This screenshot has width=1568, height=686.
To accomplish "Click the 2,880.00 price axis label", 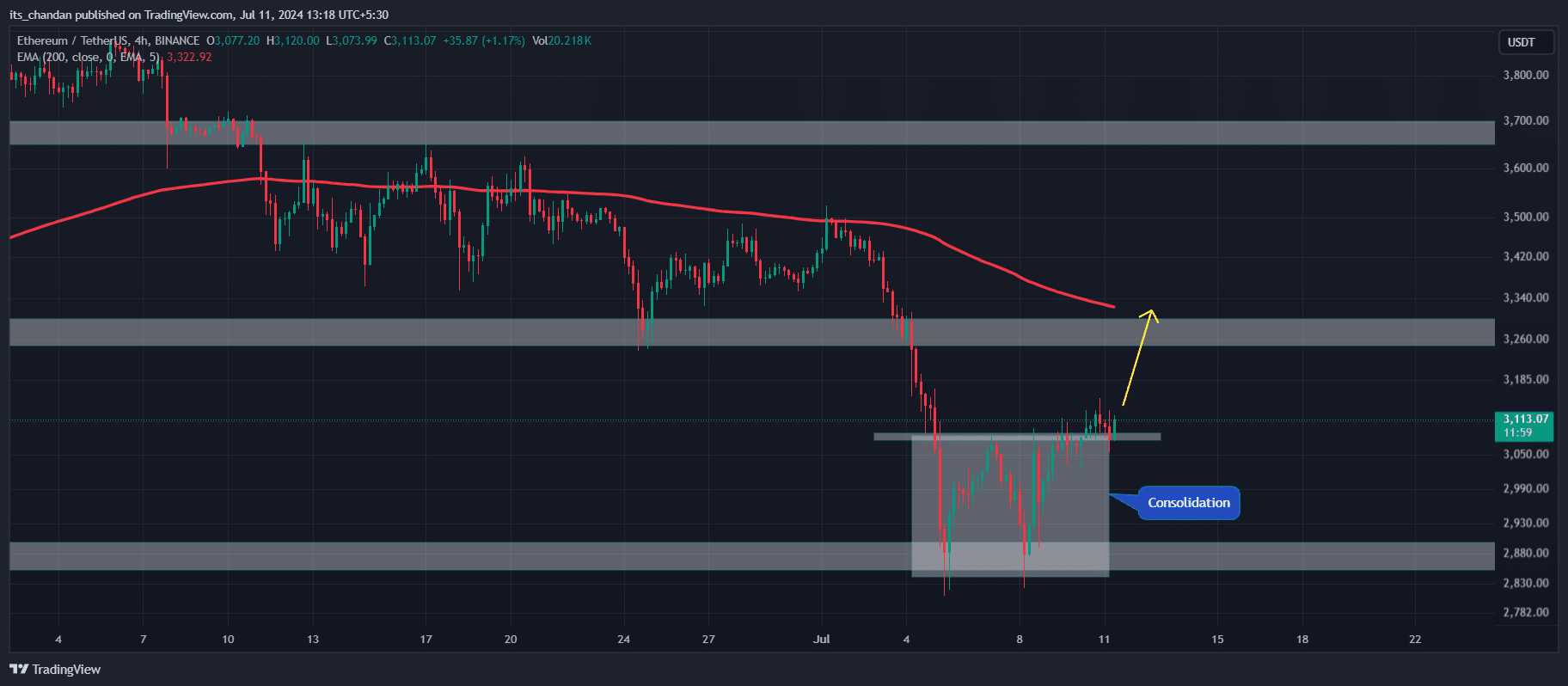I will (x=1526, y=553).
